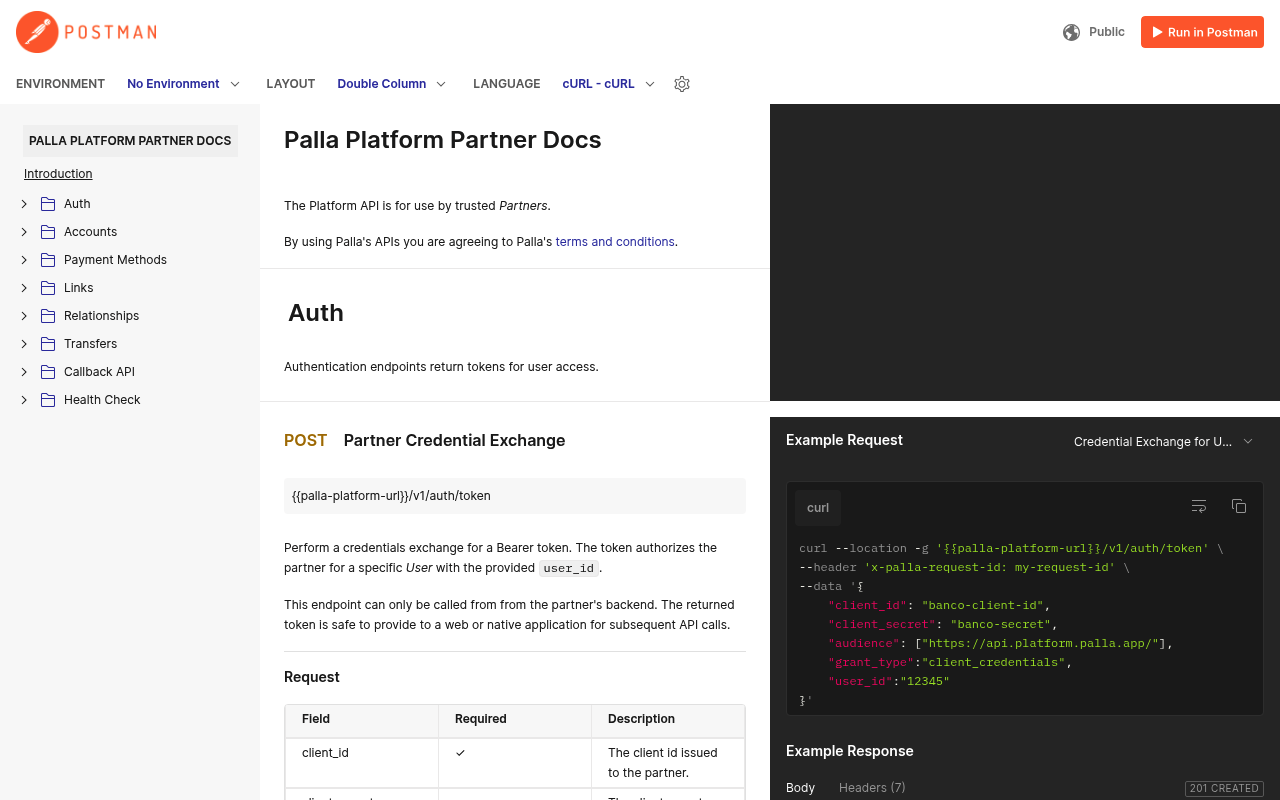Screen dimensions: 1280x800
Task: Click the Postman logo
Action: click(86, 32)
